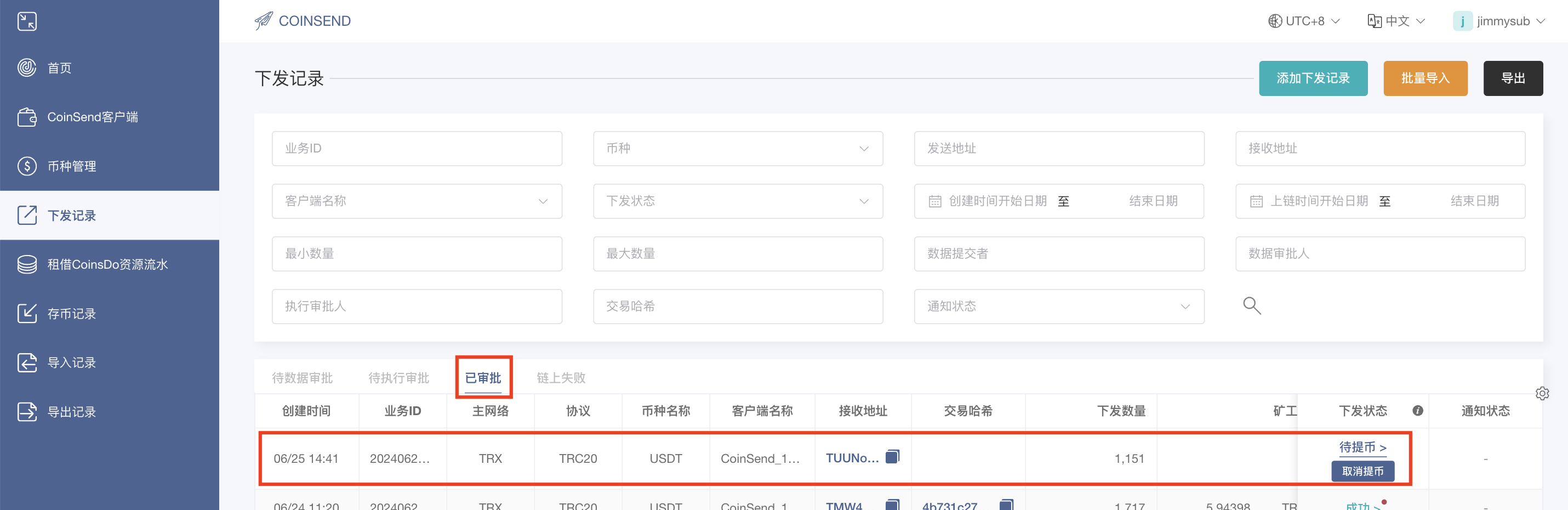Open jimmysub user account menu
This screenshot has height=510, width=1568.
(1498, 21)
